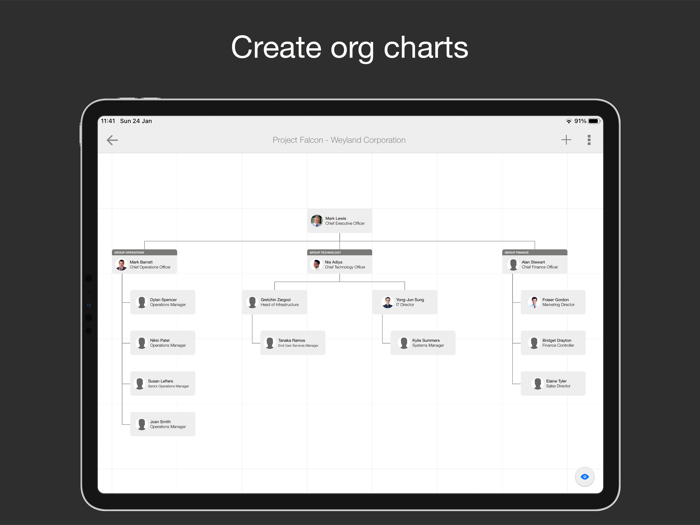
Task: Select the Group Operations header label
Action: pyautogui.click(x=144, y=253)
